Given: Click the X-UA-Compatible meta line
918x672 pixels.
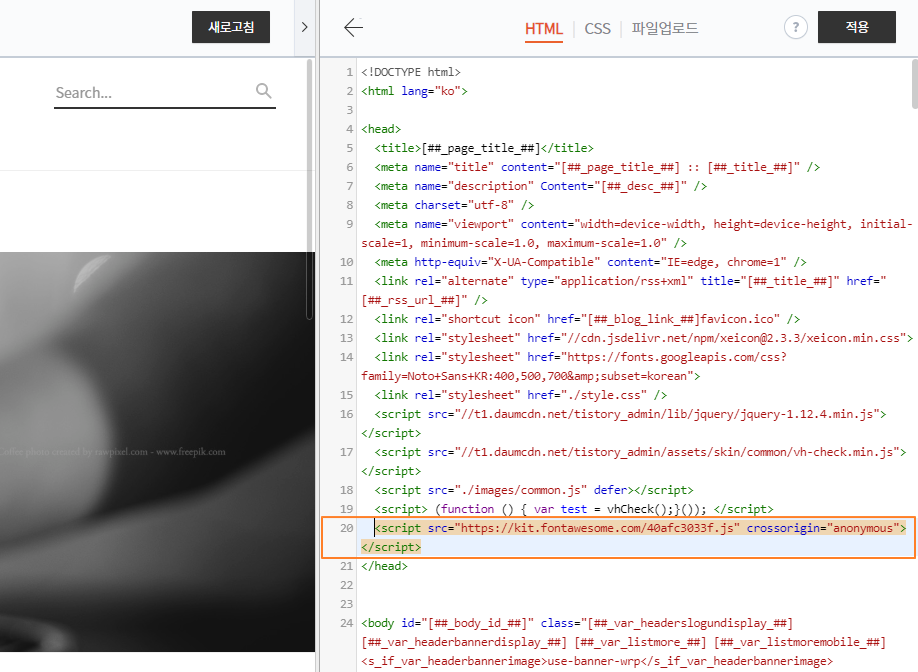Looking at the screenshot, I should point(591,262).
